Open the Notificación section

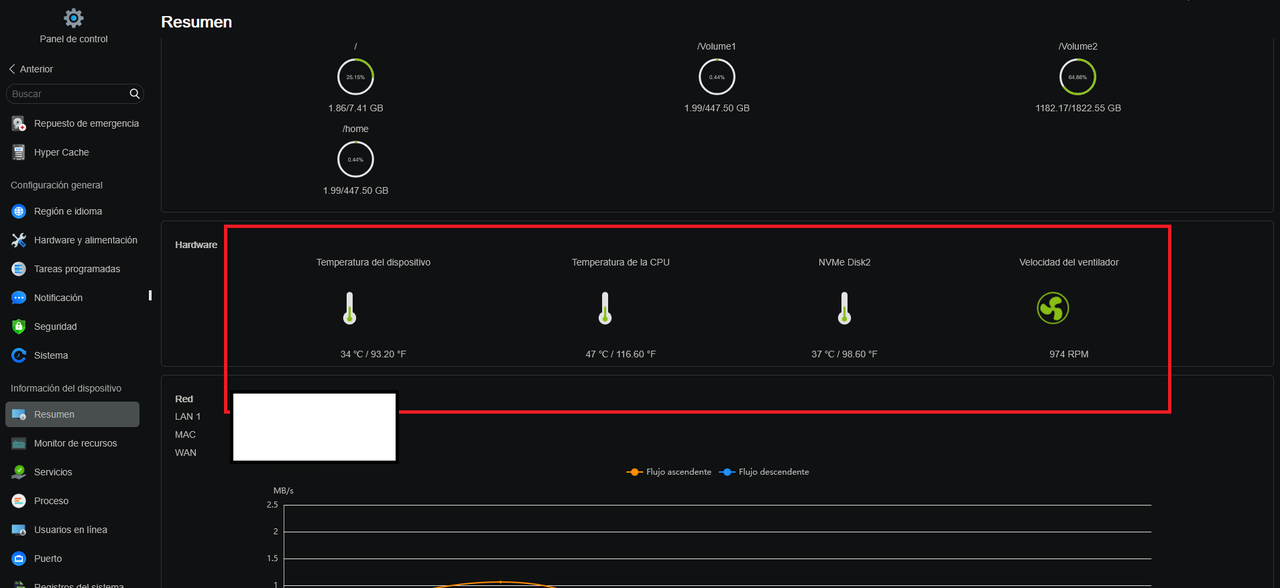[x=72, y=298]
